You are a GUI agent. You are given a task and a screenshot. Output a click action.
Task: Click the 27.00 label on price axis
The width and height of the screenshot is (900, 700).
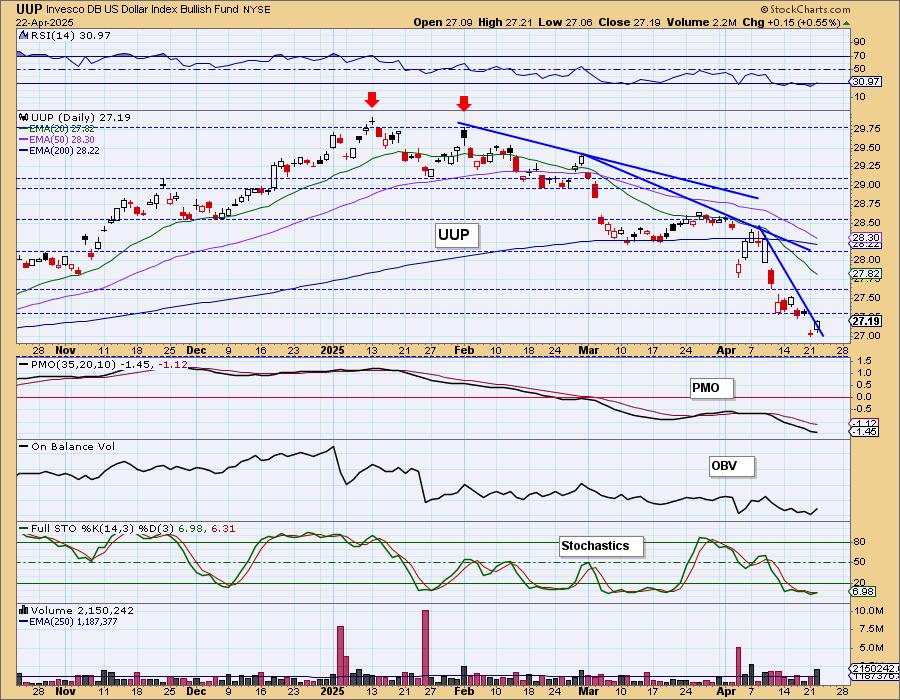pos(866,336)
